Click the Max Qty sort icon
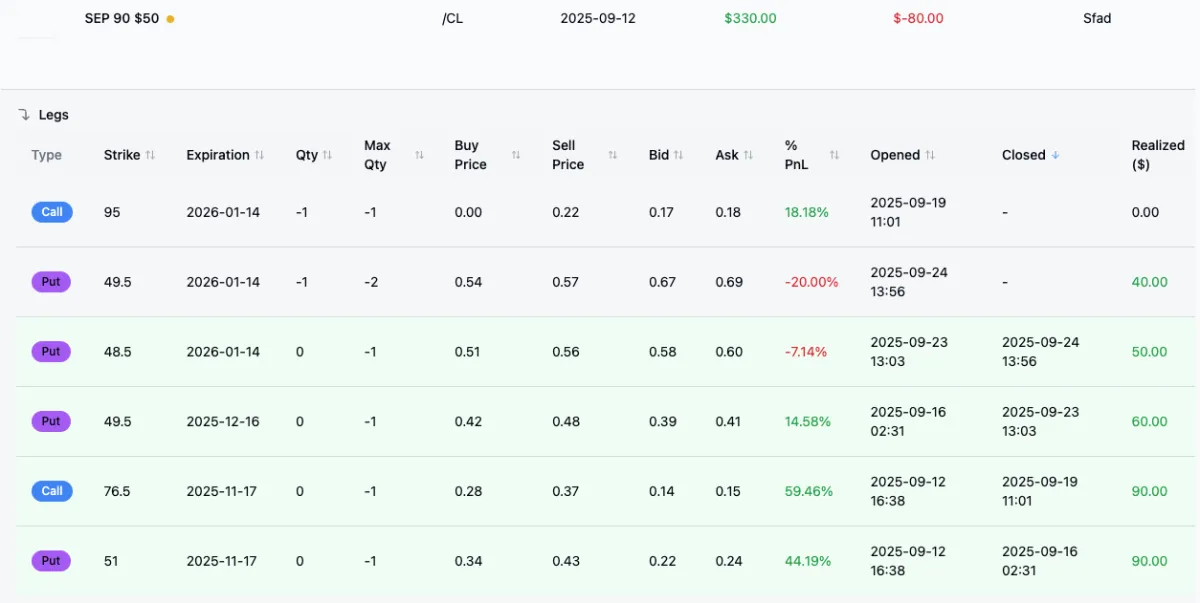 tap(419, 155)
